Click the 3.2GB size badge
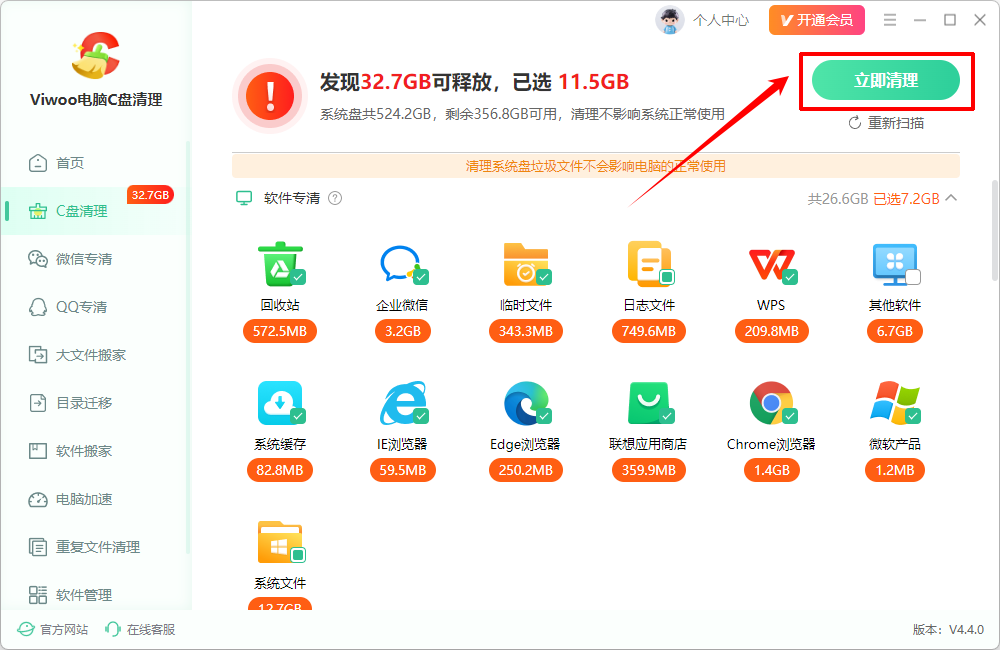This screenshot has width=1000, height=650. pos(403,331)
